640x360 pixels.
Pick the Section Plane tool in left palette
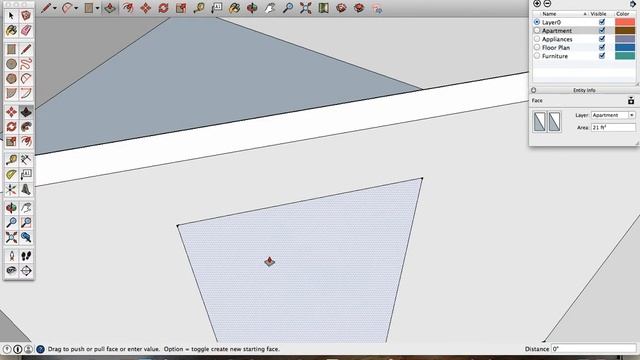click(26, 271)
